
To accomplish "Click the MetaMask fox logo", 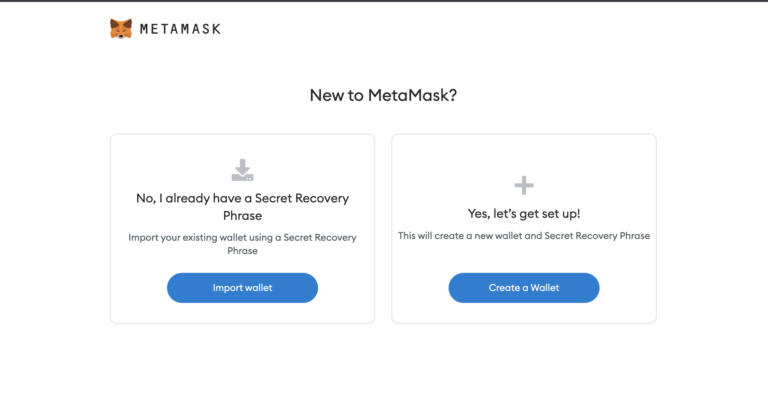I will coord(121,28).
